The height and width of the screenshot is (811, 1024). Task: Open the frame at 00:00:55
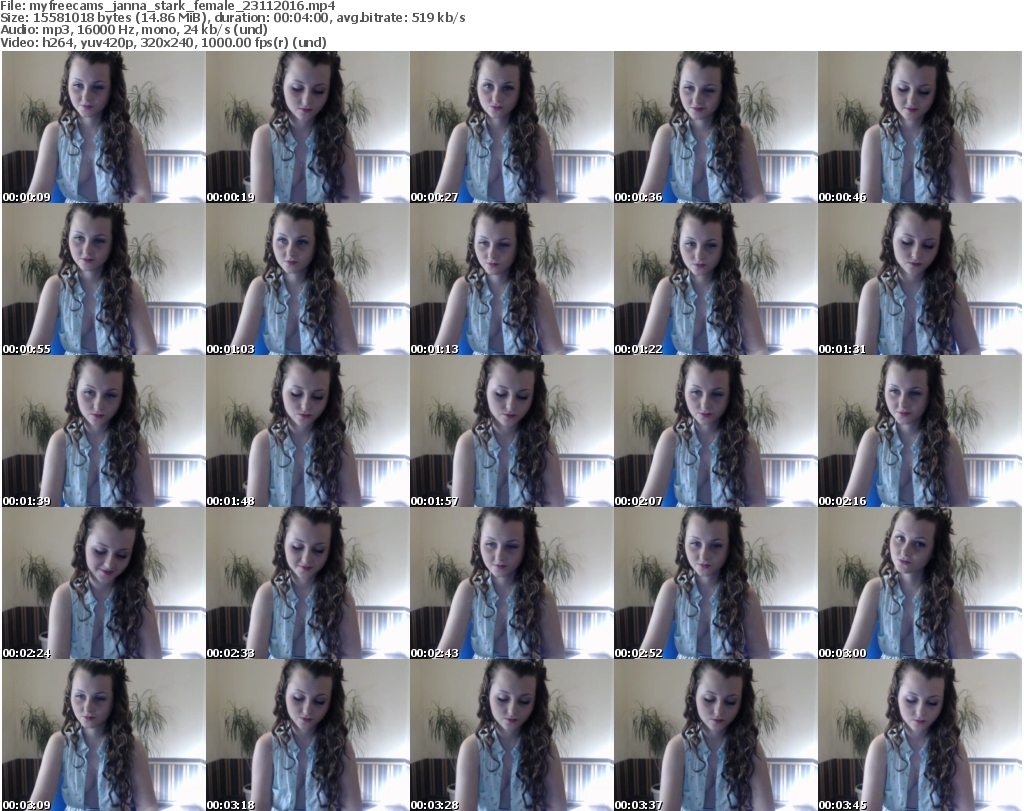(103, 279)
